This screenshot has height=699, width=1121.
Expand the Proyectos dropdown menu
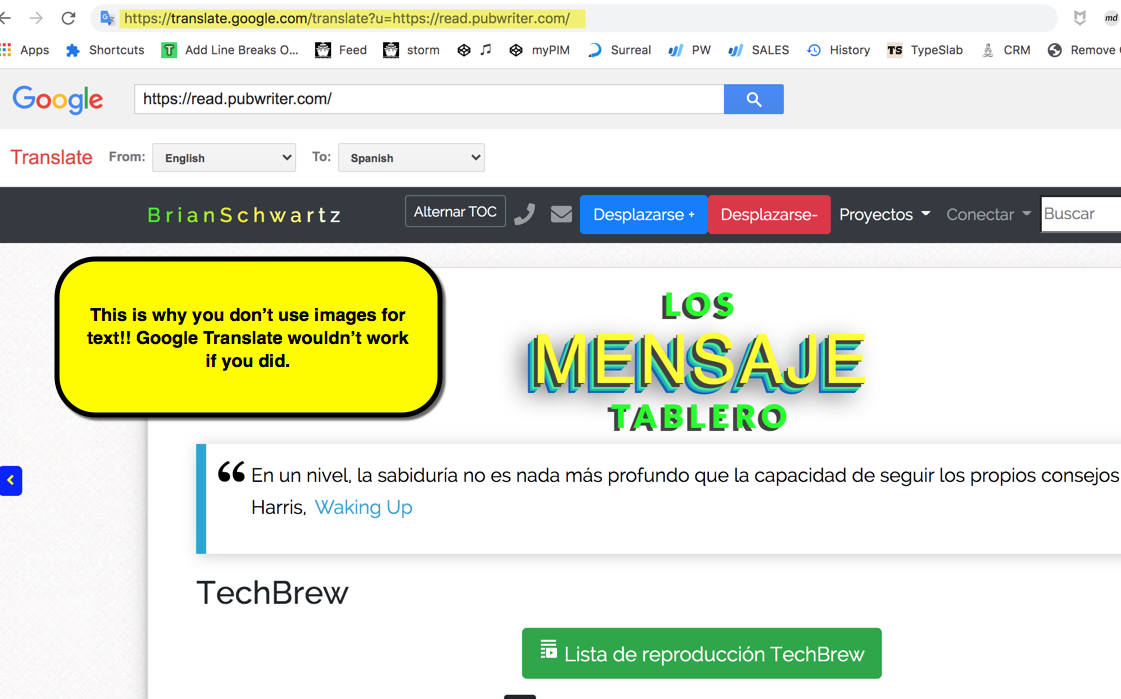[884, 214]
